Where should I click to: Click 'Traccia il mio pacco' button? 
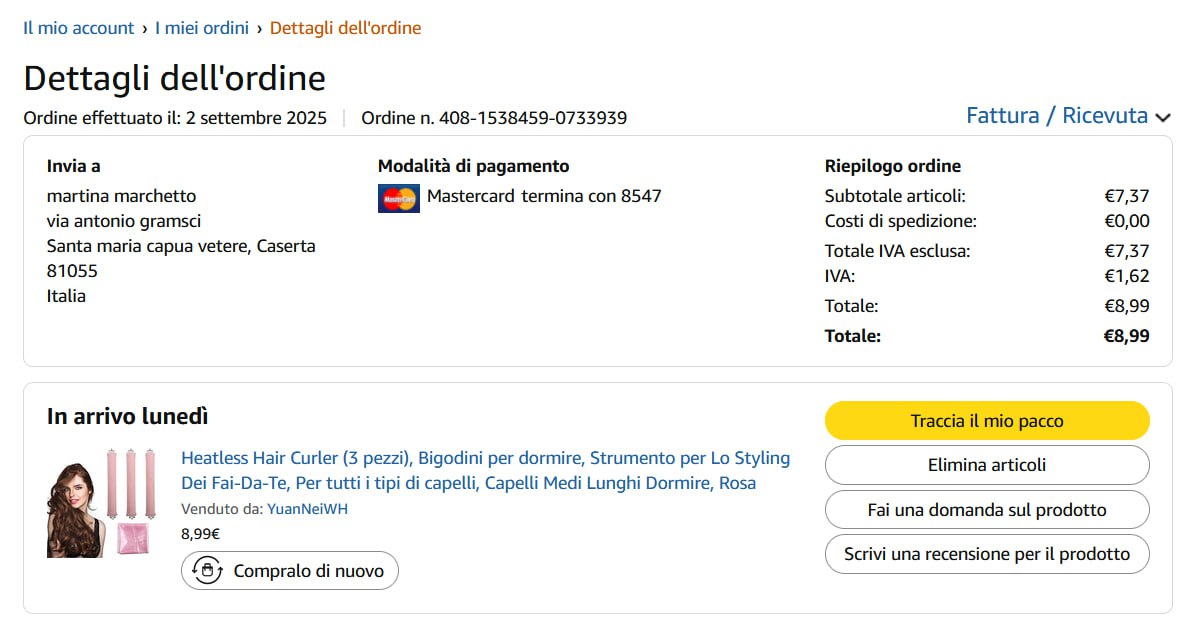point(987,421)
